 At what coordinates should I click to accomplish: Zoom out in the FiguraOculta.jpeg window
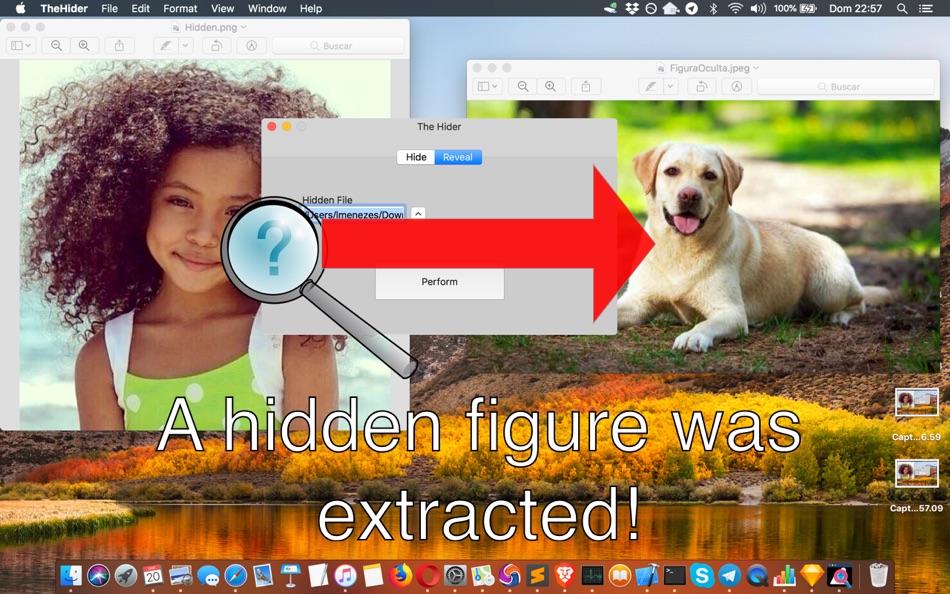(523, 86)
